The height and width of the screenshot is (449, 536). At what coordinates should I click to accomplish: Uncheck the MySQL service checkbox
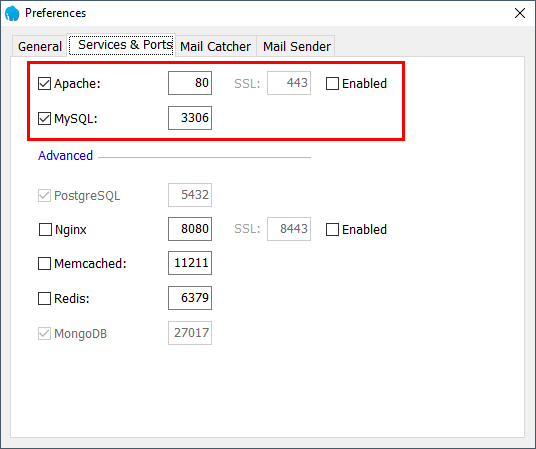(x=44, y=119)
